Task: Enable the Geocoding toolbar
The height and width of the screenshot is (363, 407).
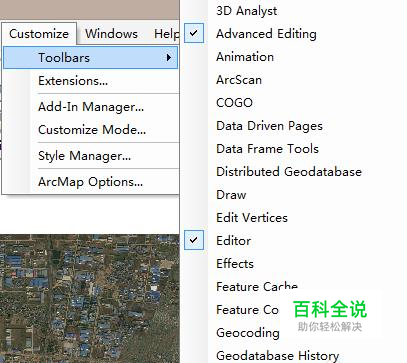Action: click(x=248, y=333)
